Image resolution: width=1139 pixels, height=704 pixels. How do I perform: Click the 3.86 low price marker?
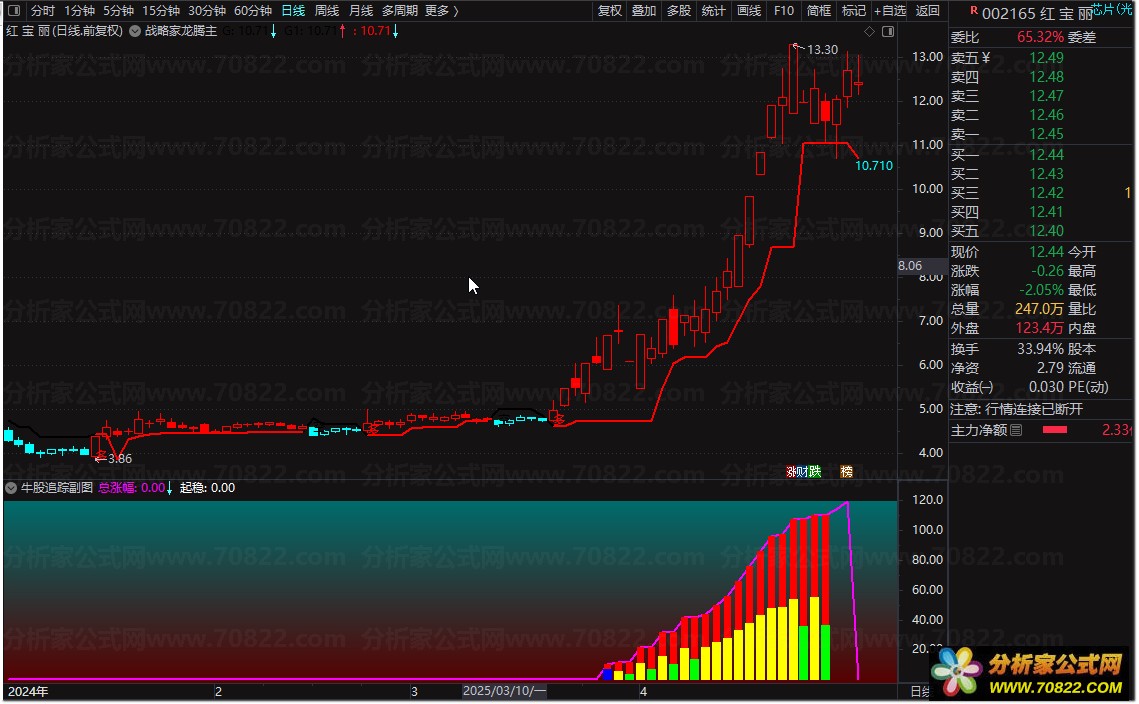(x=120, y=458)
